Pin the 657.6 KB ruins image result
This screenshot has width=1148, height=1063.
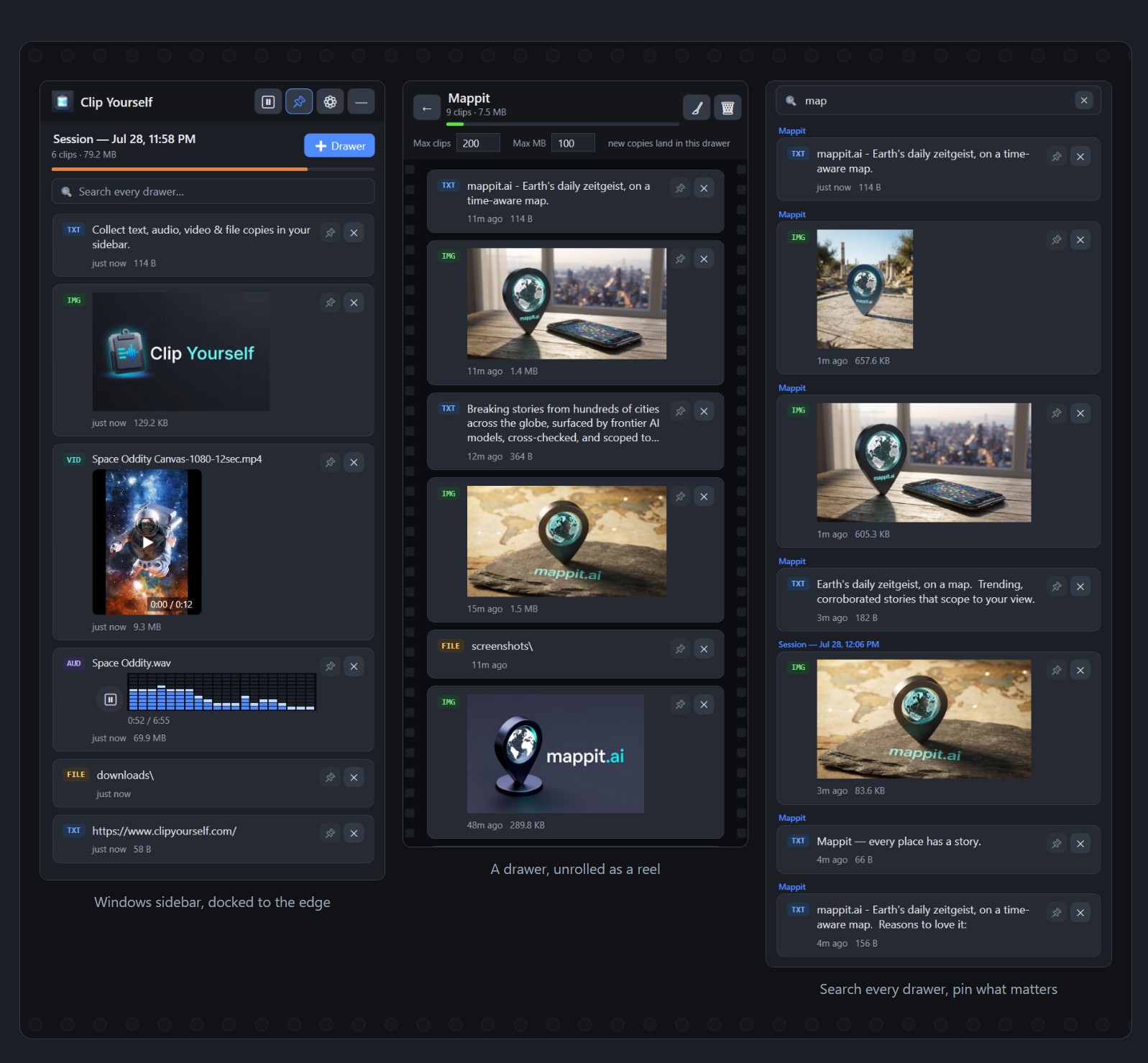[x=1057, y=240]
